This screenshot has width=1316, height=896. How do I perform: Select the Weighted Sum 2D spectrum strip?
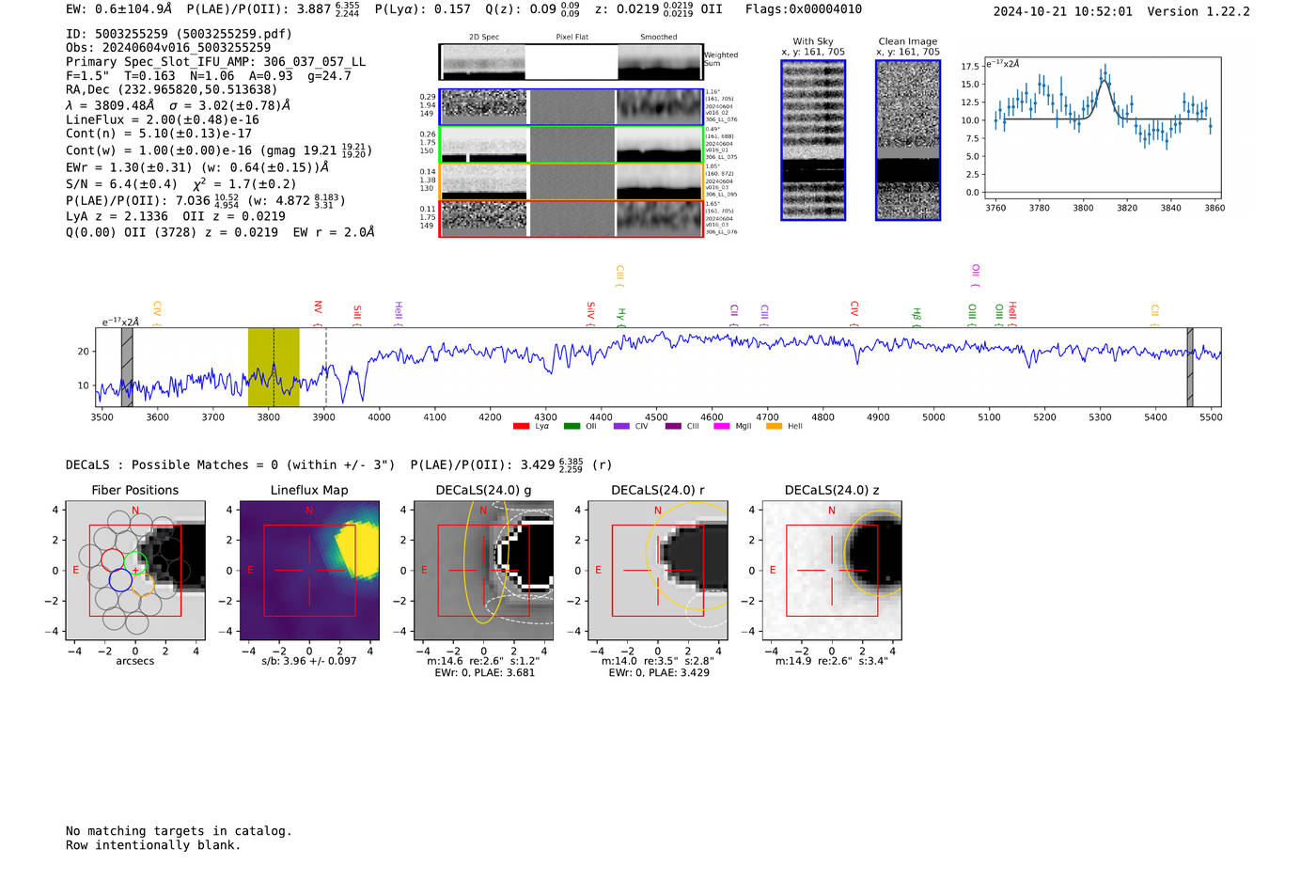(x=571, y=62)
